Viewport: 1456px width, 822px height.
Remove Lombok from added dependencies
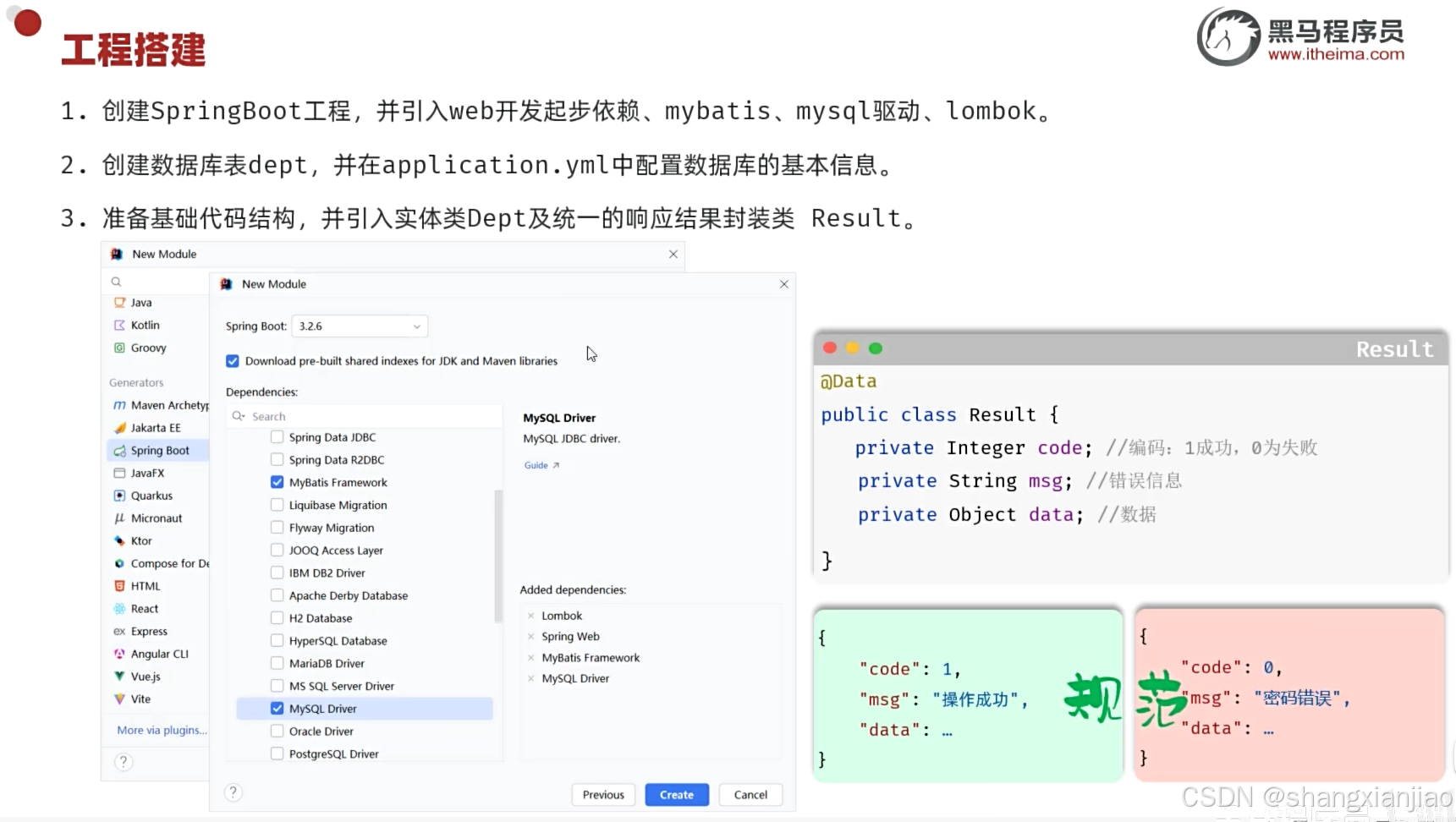coord(531,616)
